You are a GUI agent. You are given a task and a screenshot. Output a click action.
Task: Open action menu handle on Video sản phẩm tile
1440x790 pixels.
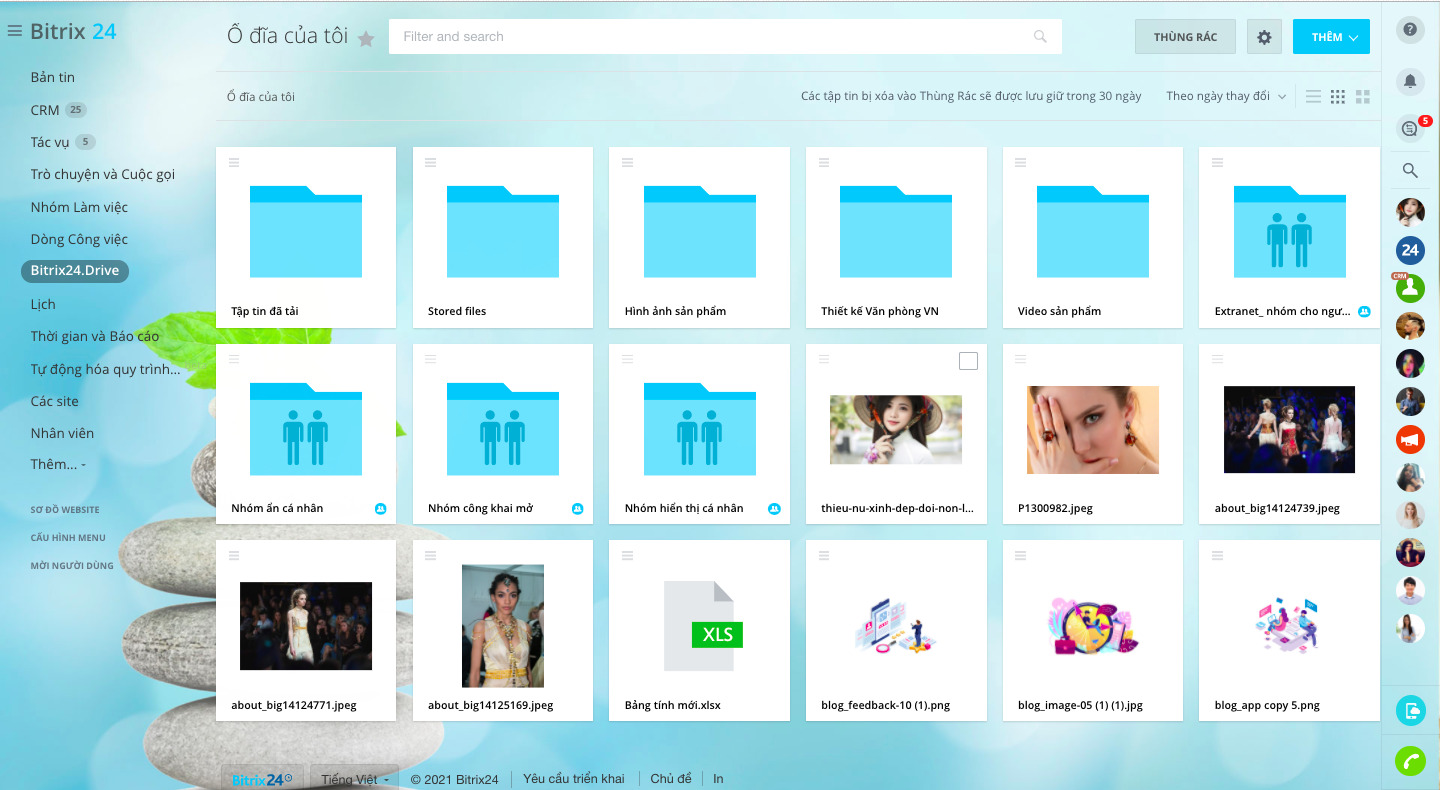point(1021,162)
